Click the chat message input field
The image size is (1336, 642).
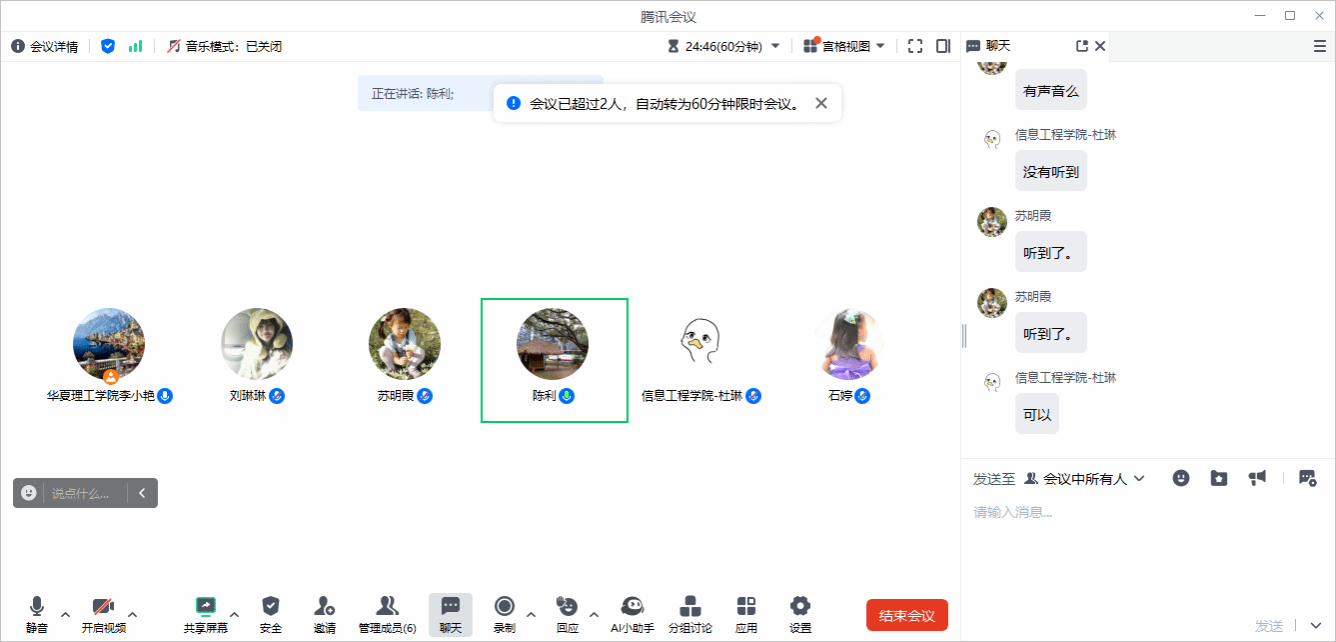1140,513
